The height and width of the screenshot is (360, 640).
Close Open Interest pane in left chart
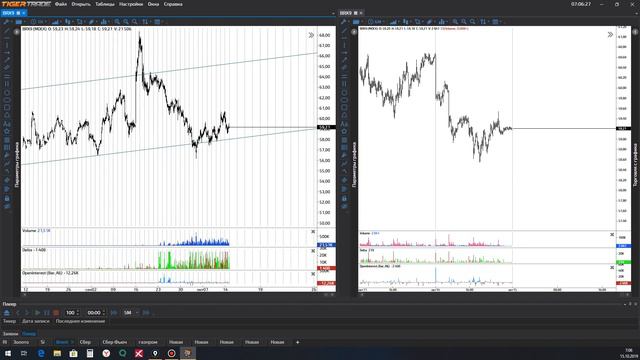click(313, 273)
